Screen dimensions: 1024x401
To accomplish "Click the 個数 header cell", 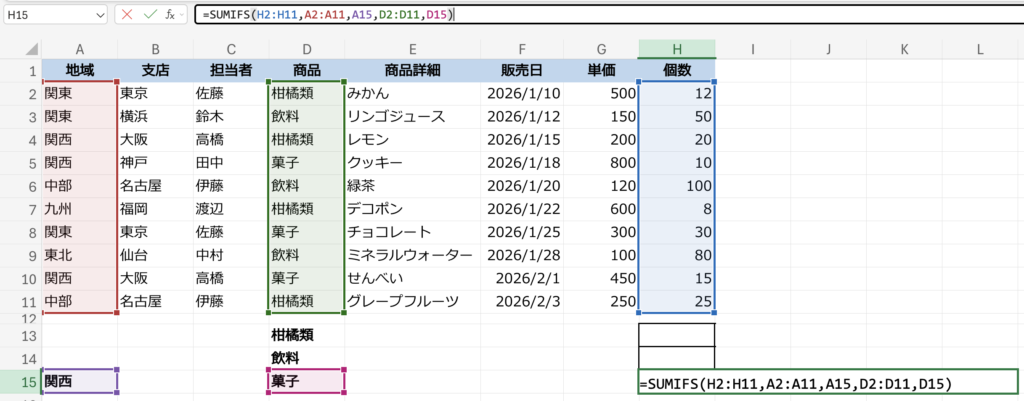I will point(677,71).
